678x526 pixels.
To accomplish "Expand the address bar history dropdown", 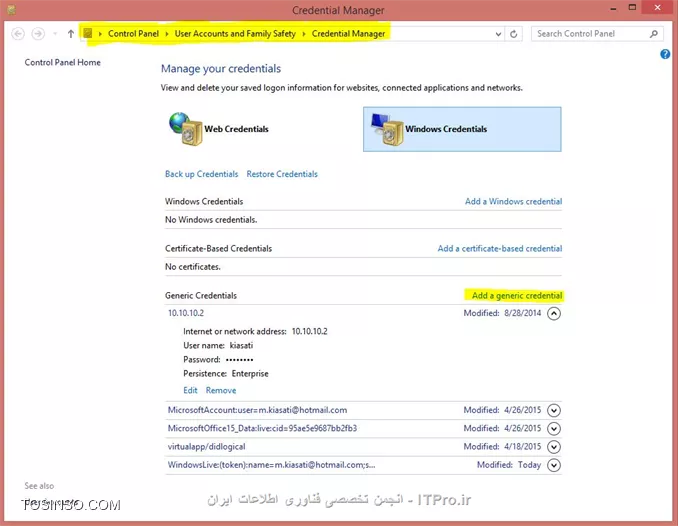I will [x=499, y=34].
